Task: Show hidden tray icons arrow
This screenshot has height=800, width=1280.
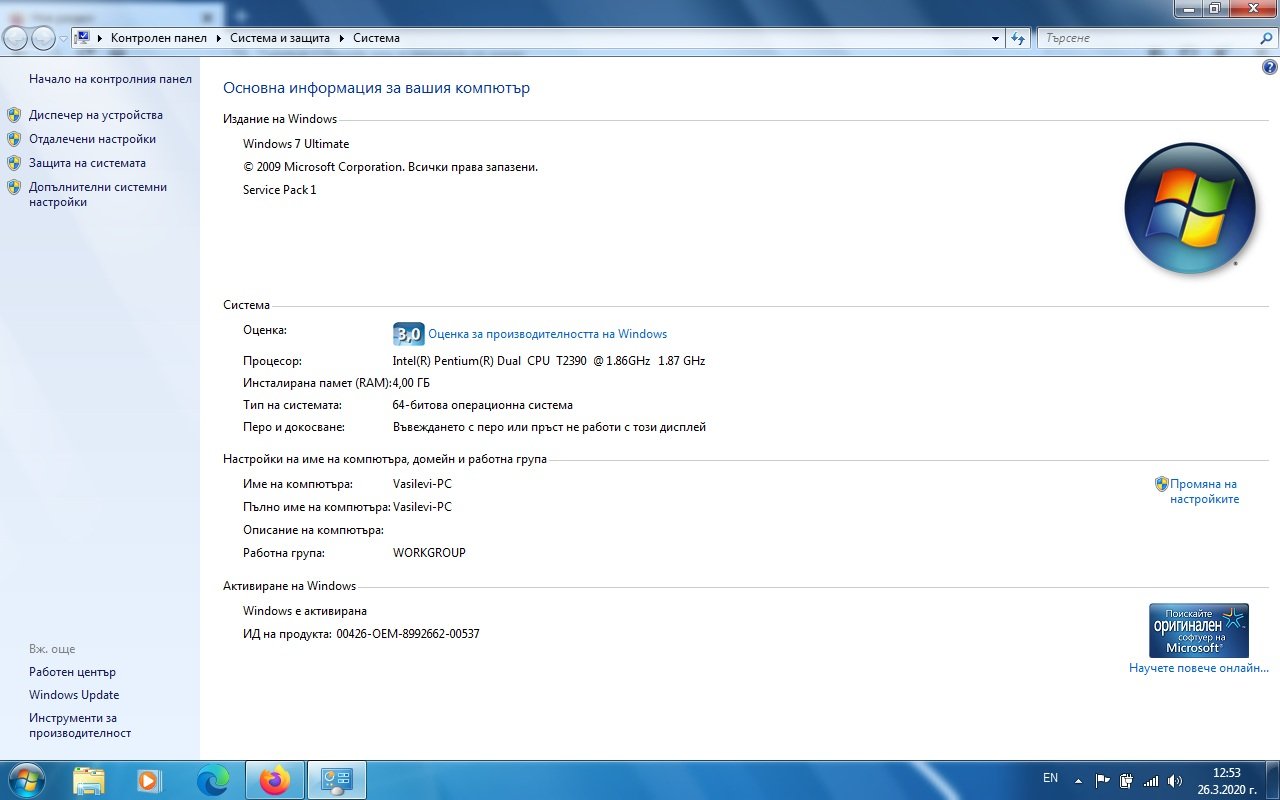Action: [x=1078, y=780]
